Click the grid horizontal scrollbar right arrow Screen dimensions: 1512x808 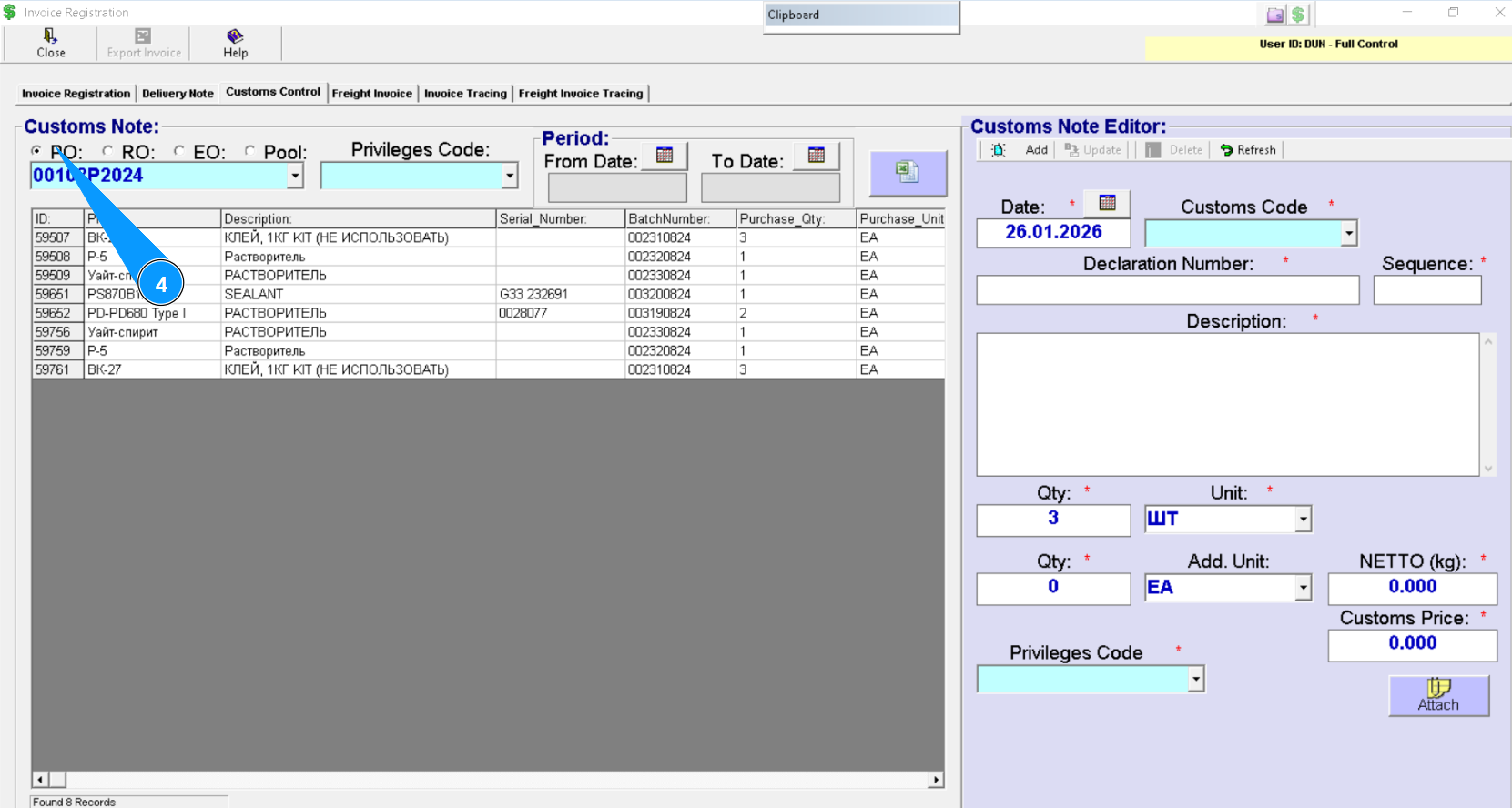coord(936,780)
